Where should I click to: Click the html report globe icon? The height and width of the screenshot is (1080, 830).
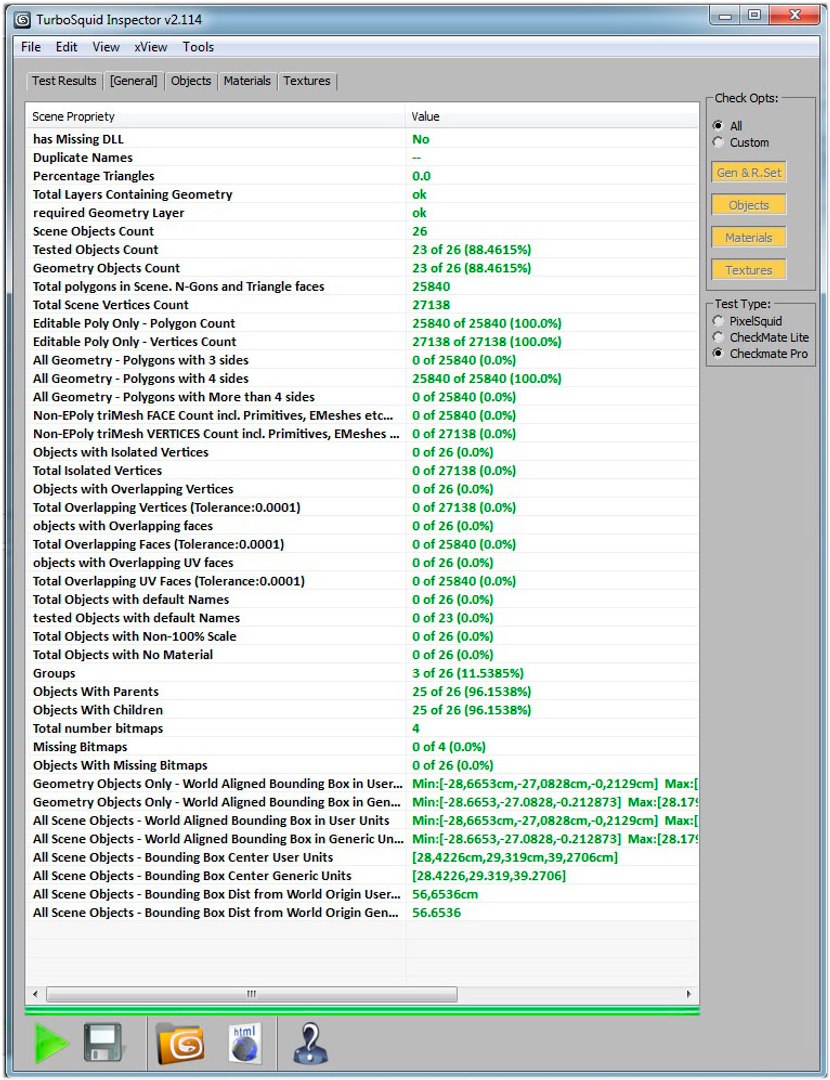245,1043
